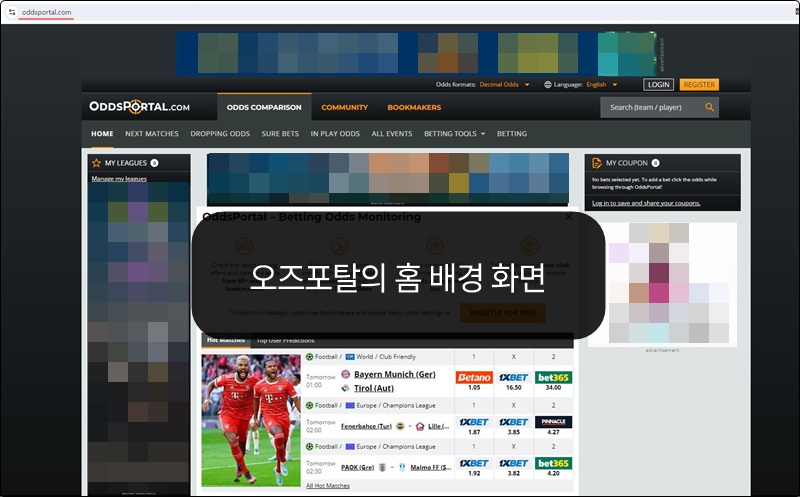Click the World flag icon
800x497 pixels.
pyautogui.click(x=350, y=357)
